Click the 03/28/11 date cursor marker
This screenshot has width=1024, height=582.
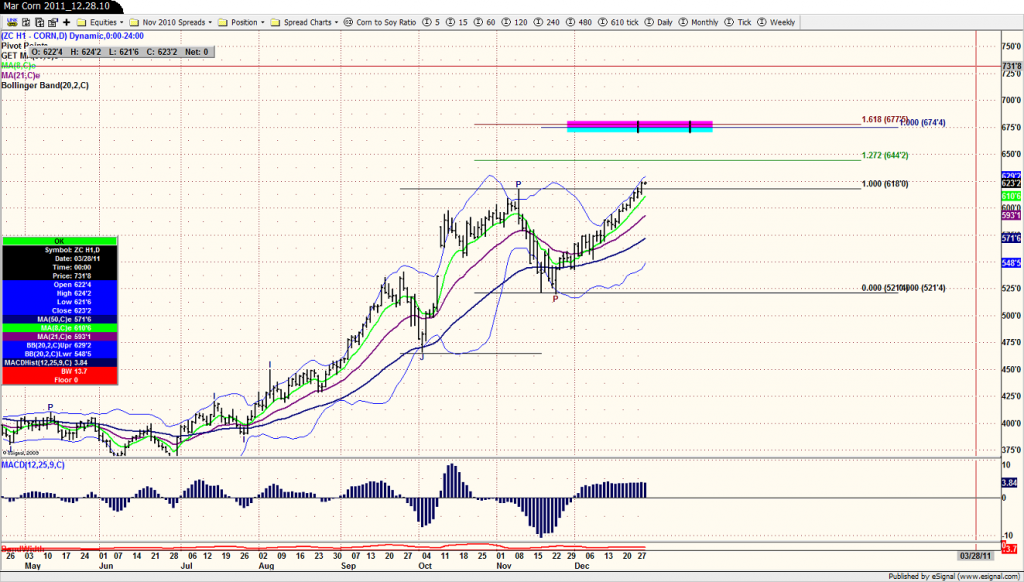976,556
